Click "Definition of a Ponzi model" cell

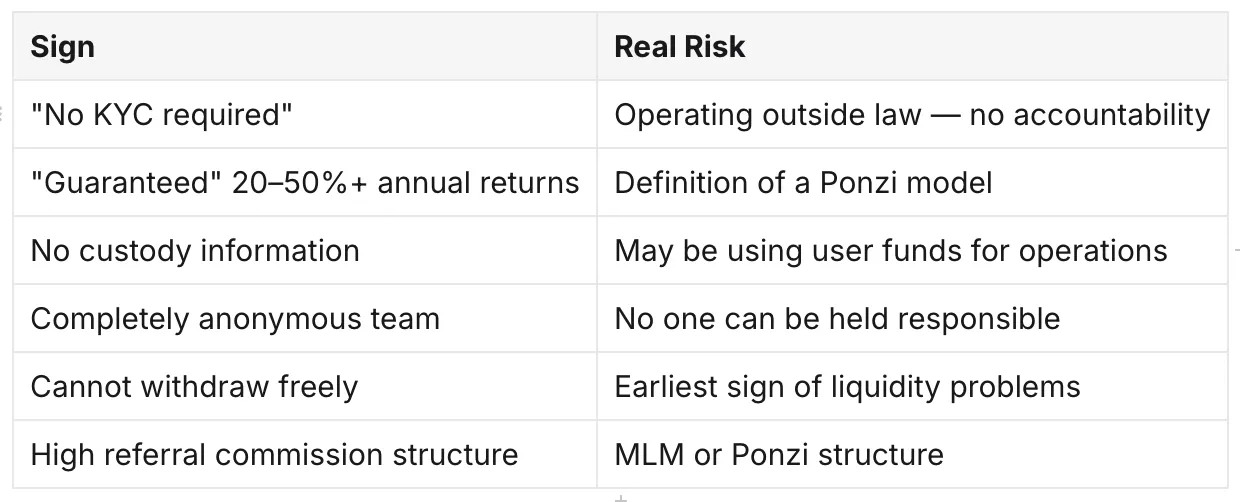(x=912, y=183)
